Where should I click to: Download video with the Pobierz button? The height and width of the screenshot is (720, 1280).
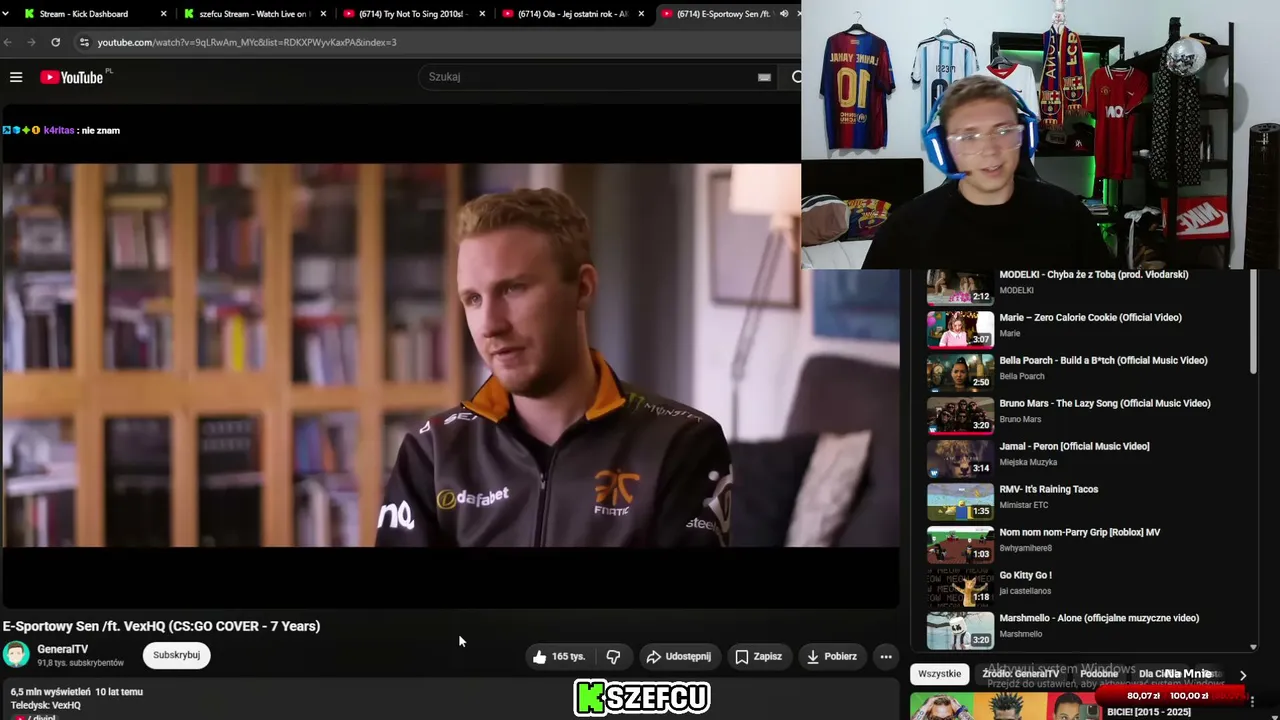click(831, 657)
